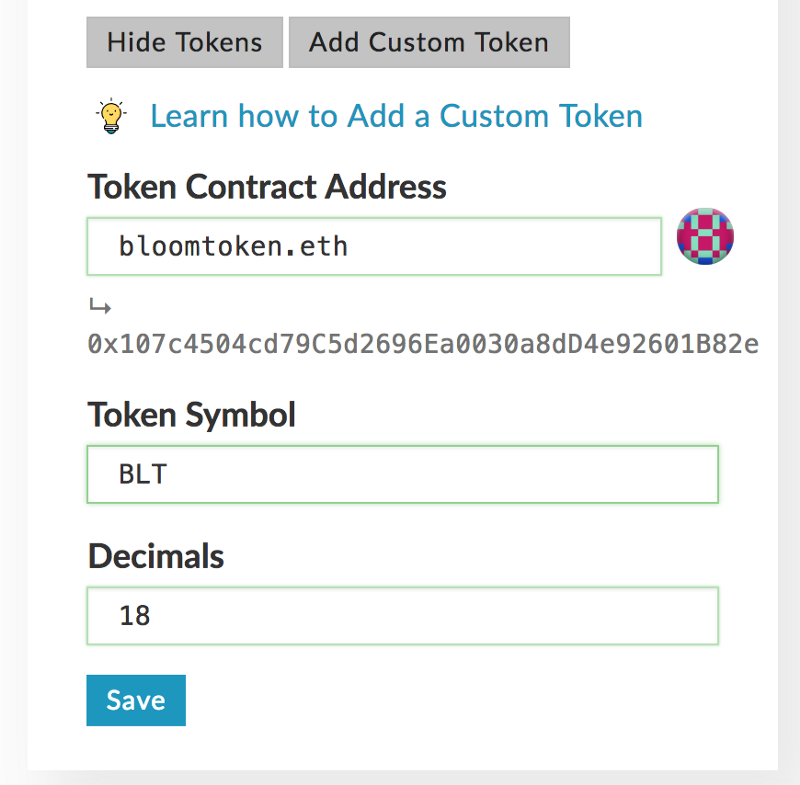Screen dimensions: 800x785
Task: Click the Token Symbol heading
Action: [x=192, y=415]
